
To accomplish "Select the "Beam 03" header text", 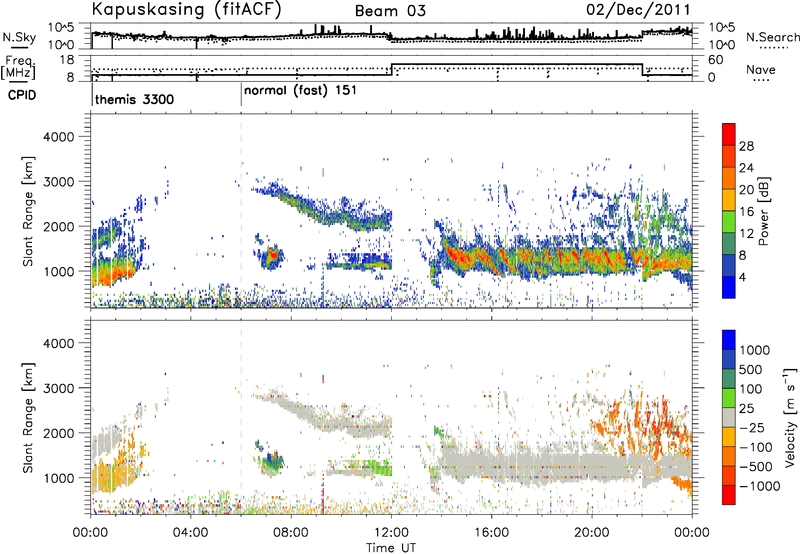I will 390,11.
